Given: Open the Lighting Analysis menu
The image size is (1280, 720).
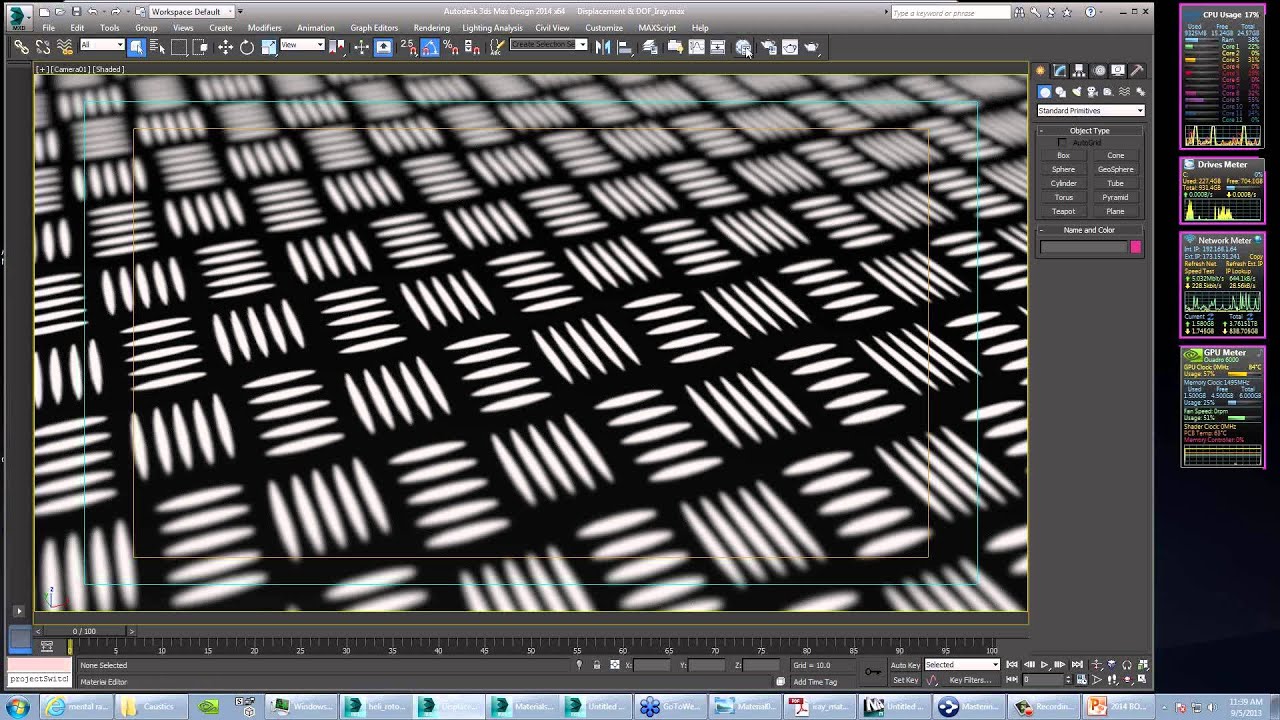Looking at the screenshot, I should pos(492,28).
